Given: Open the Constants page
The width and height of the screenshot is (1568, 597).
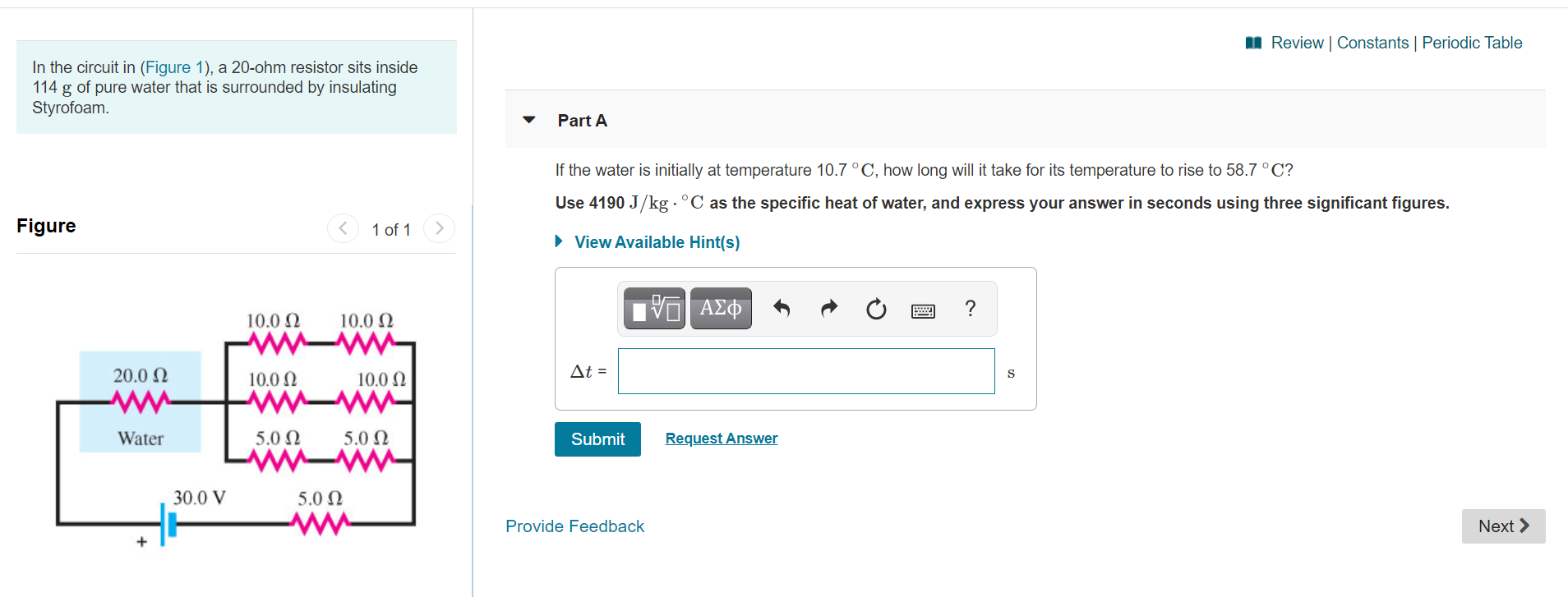Looking at the screenshot, I should click(x=1372, y=43).
